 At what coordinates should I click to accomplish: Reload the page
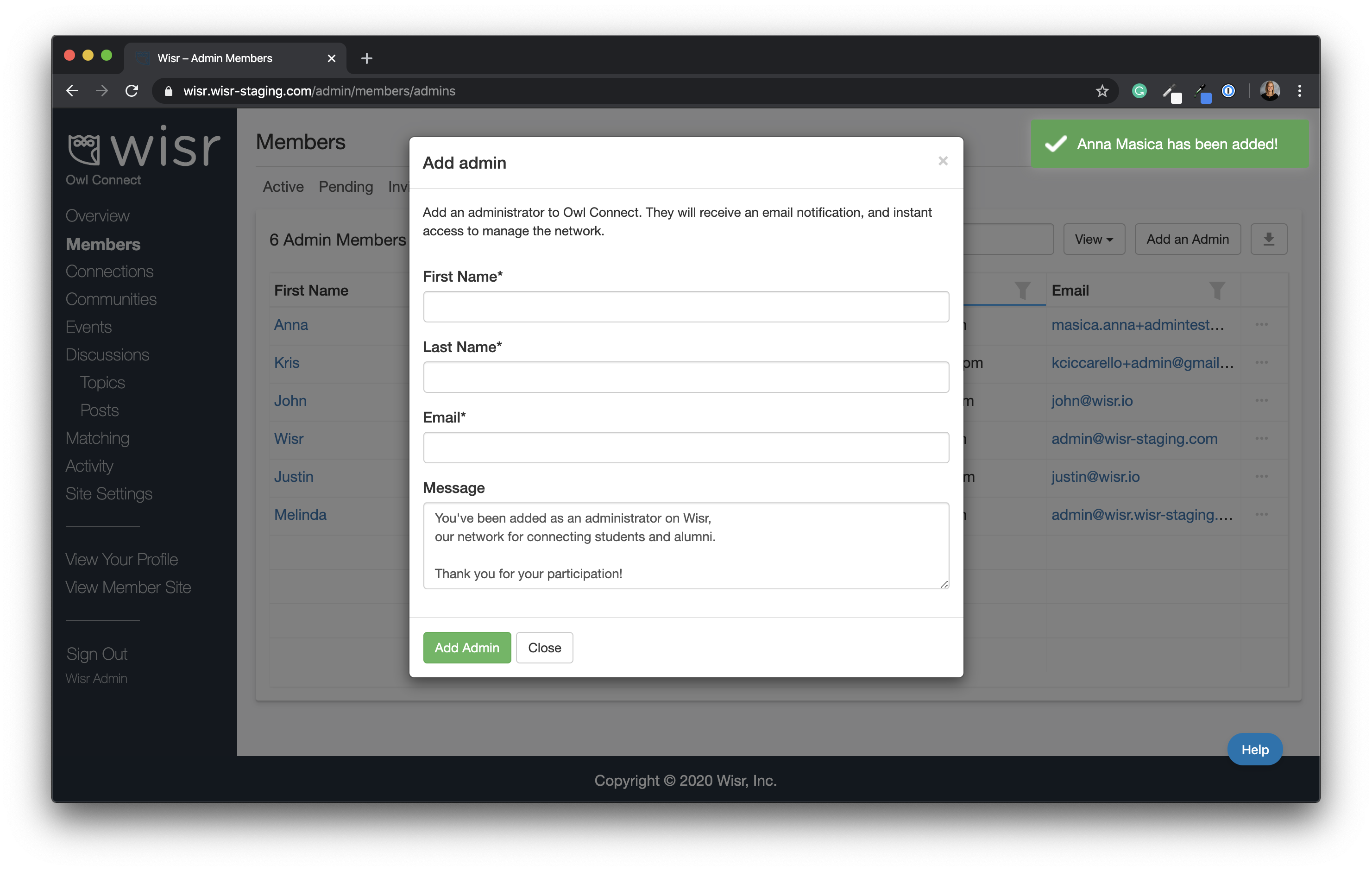132,91
